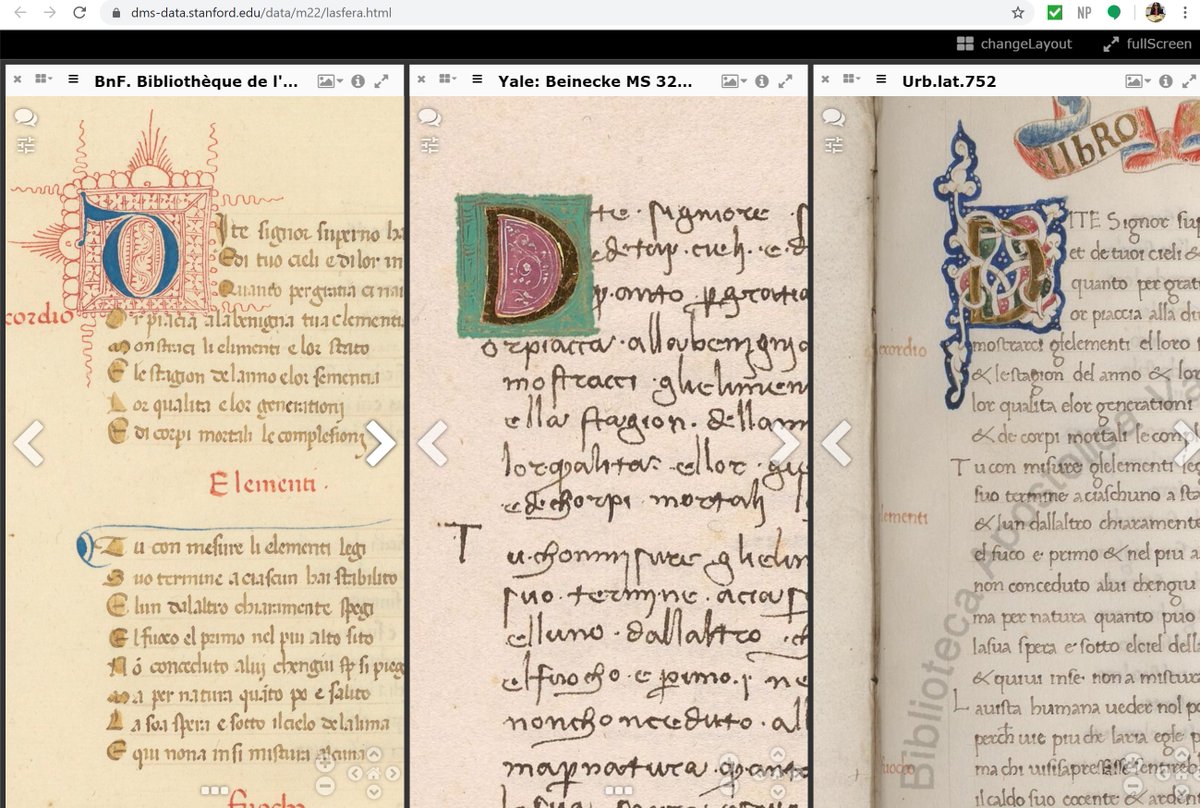Viewport: 1200px width, 808px height.
Task: Toggle bottom thumbnail panel in Yale window
Action: tap(618, 790)
